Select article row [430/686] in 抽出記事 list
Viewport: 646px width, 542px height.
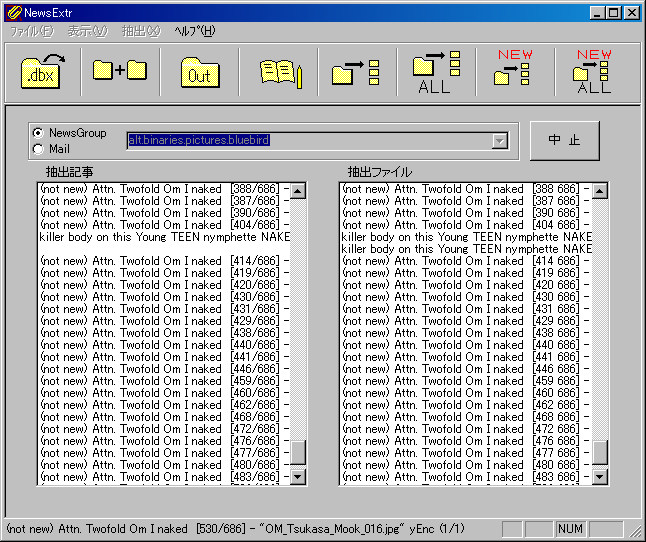(x=164, y=297)
